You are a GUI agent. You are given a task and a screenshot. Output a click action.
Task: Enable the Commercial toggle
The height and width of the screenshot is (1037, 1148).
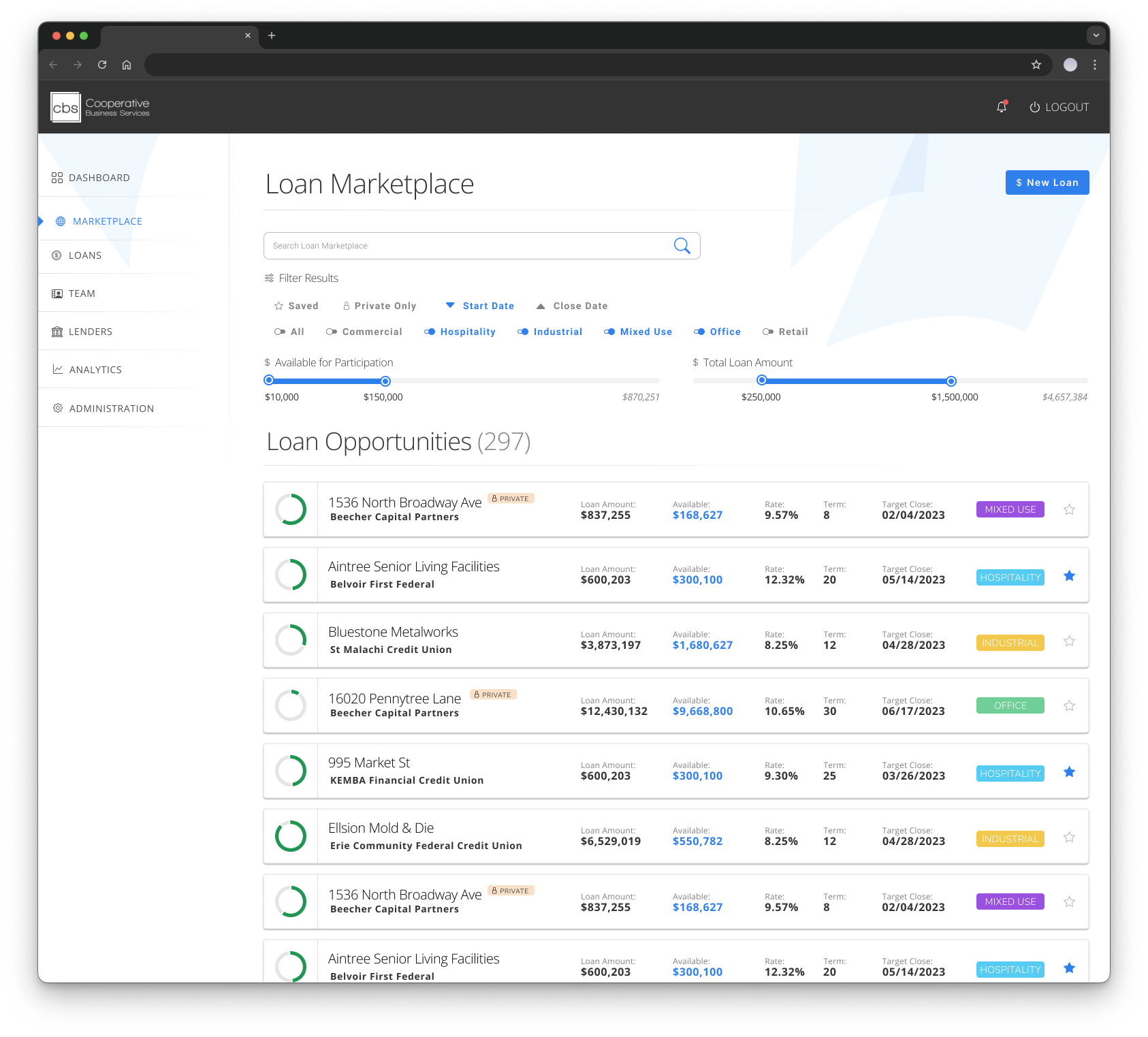pyautogui.click(x=364, y=332)
